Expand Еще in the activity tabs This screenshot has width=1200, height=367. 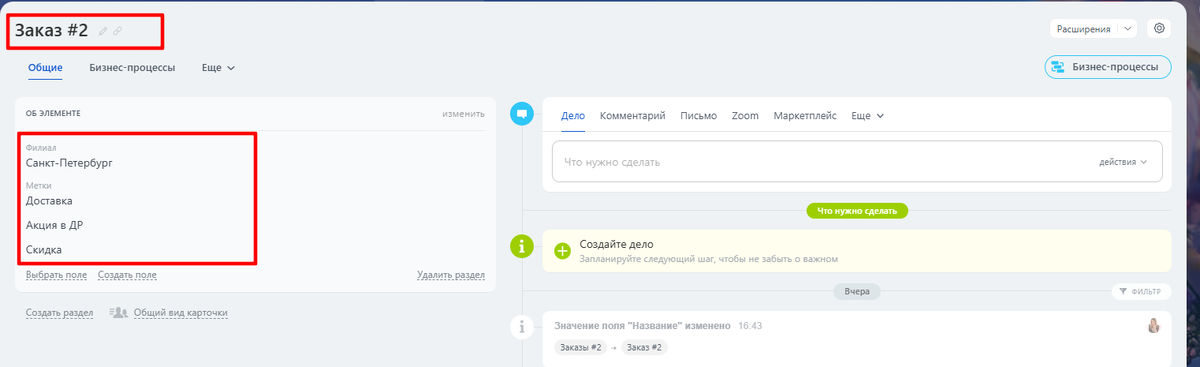(868, 116)
